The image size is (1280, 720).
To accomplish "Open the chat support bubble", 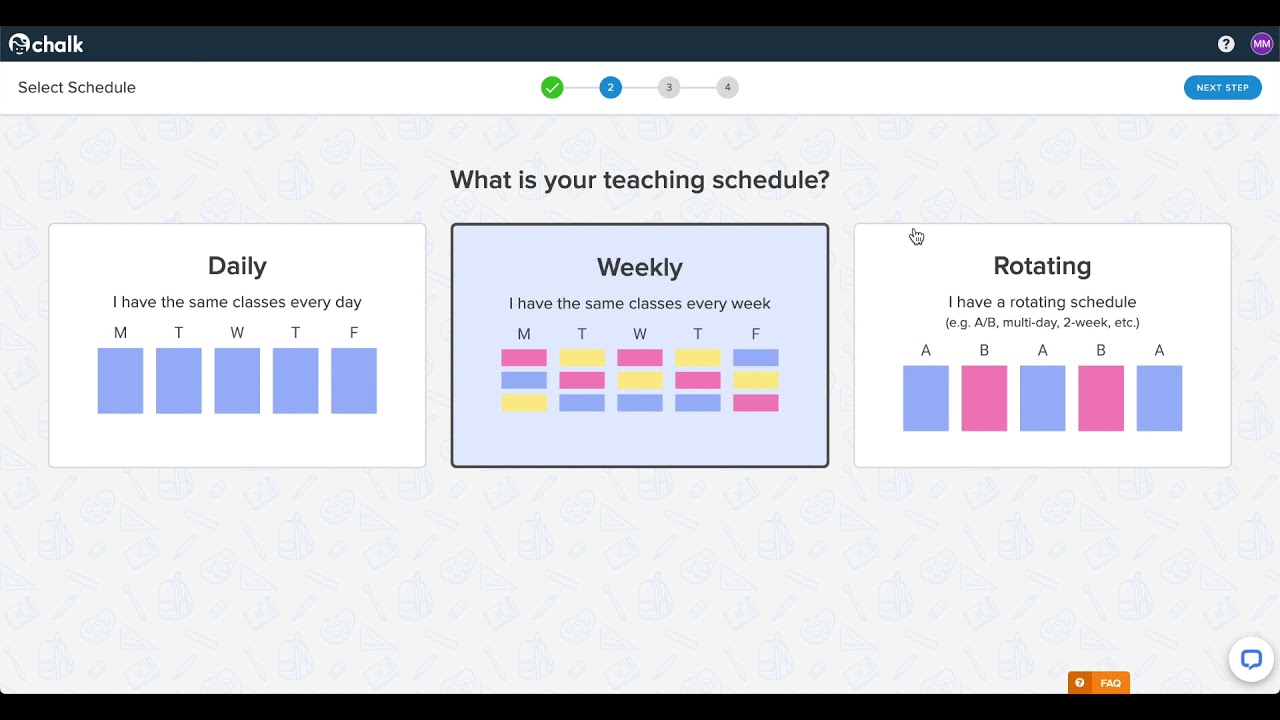I will click(x=1250, y=660).
